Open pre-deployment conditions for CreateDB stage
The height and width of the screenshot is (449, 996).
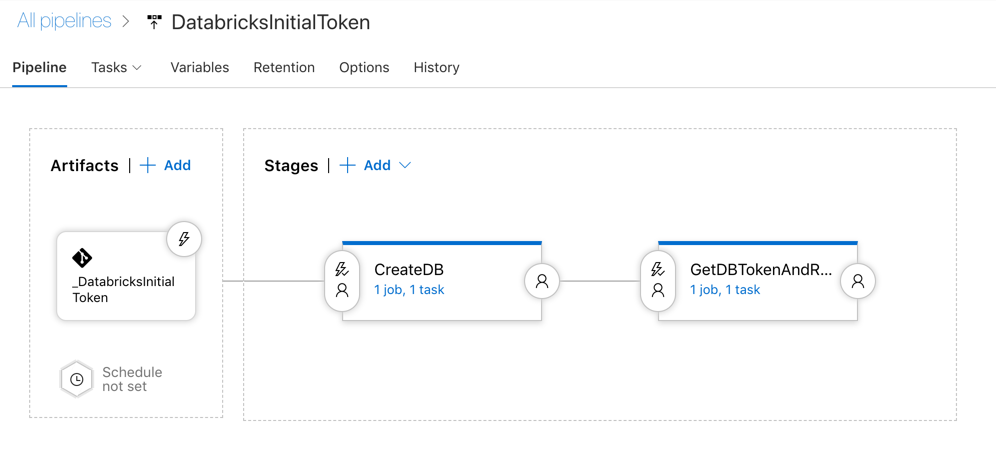tap(342, 280)
